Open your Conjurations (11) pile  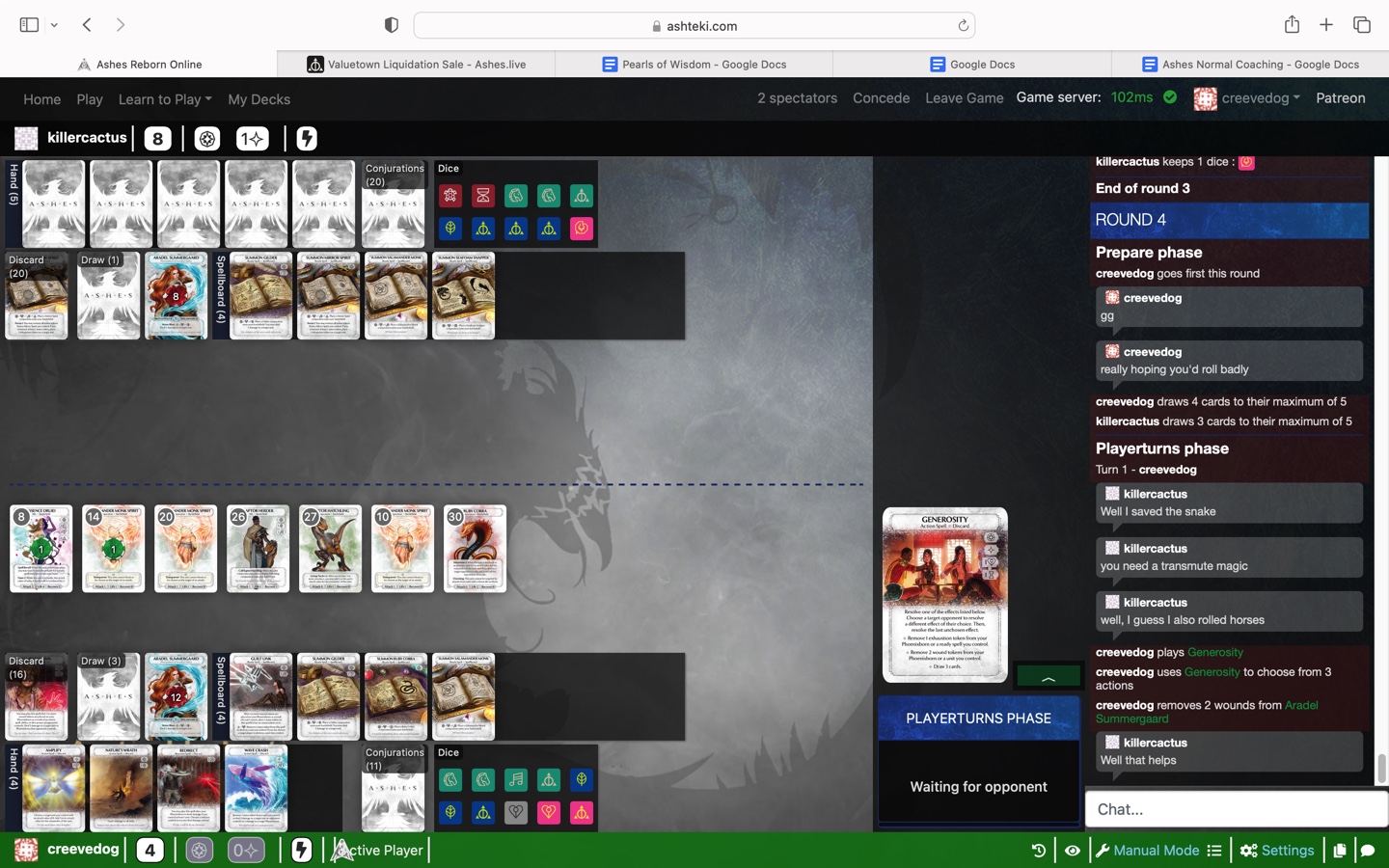[x=394, y=788]
